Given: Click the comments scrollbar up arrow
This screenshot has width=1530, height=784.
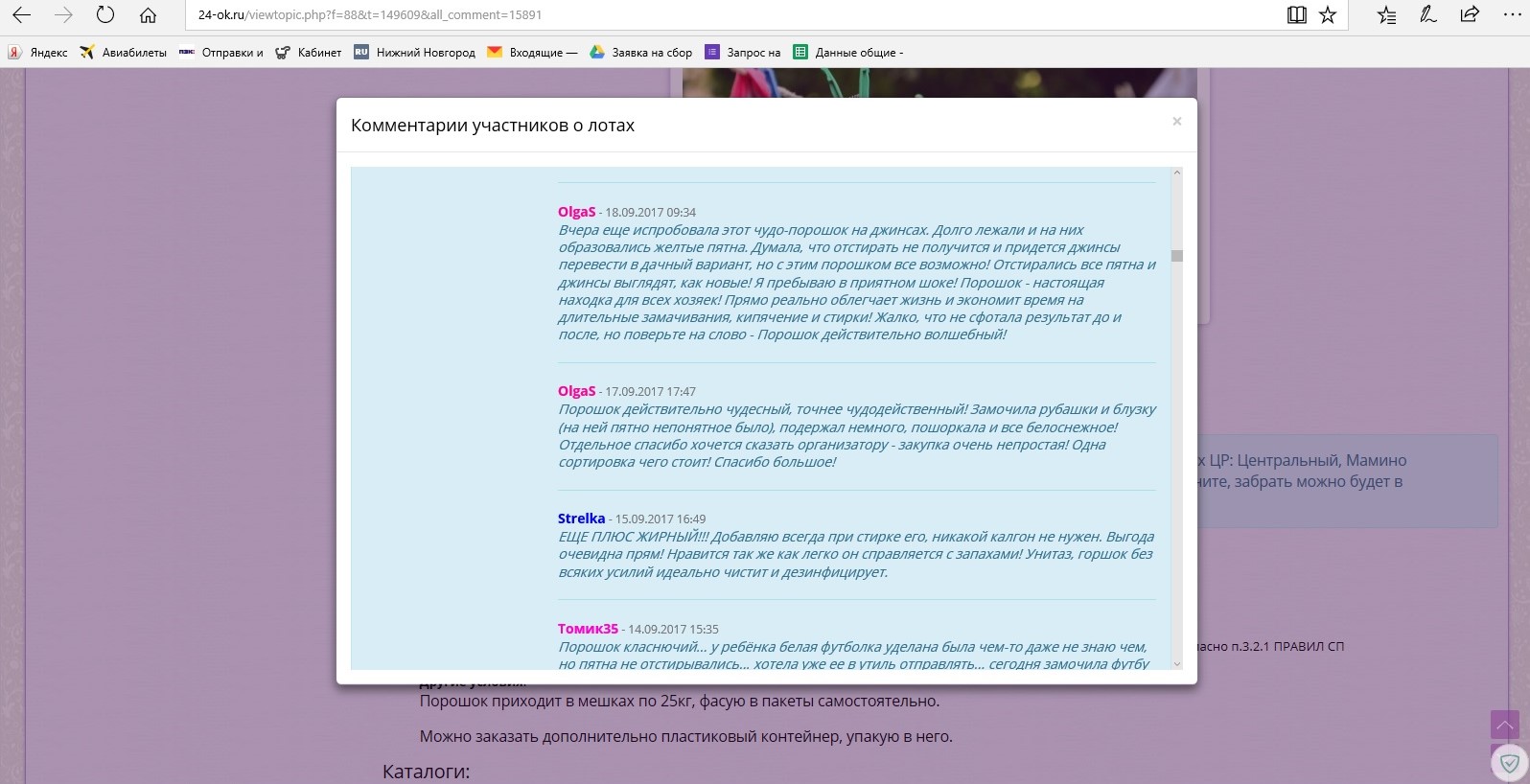Looking at the screenshot, I should (x=1177, y=173).
